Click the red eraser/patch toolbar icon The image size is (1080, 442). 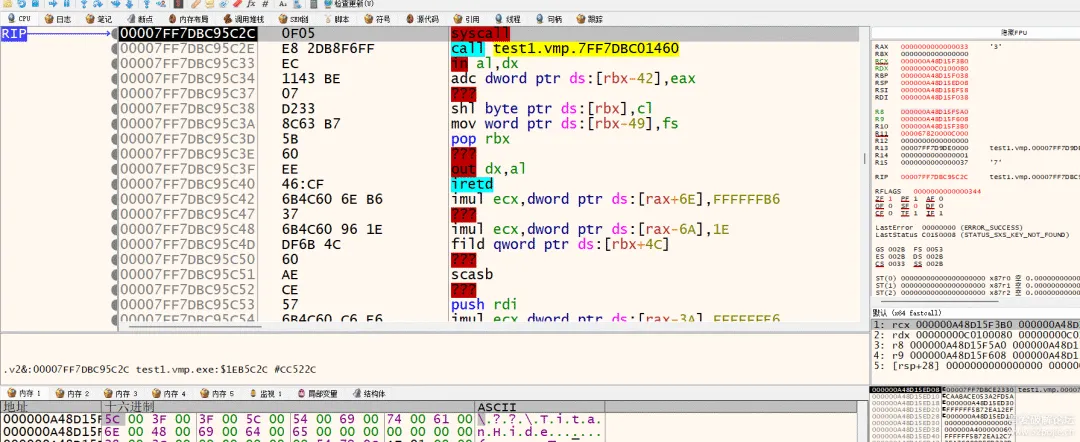pos(238,3)
